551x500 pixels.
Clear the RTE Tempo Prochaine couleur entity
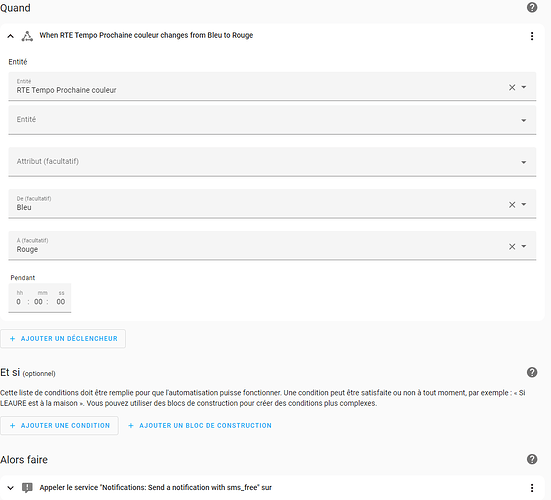click(x=512, y=87)
